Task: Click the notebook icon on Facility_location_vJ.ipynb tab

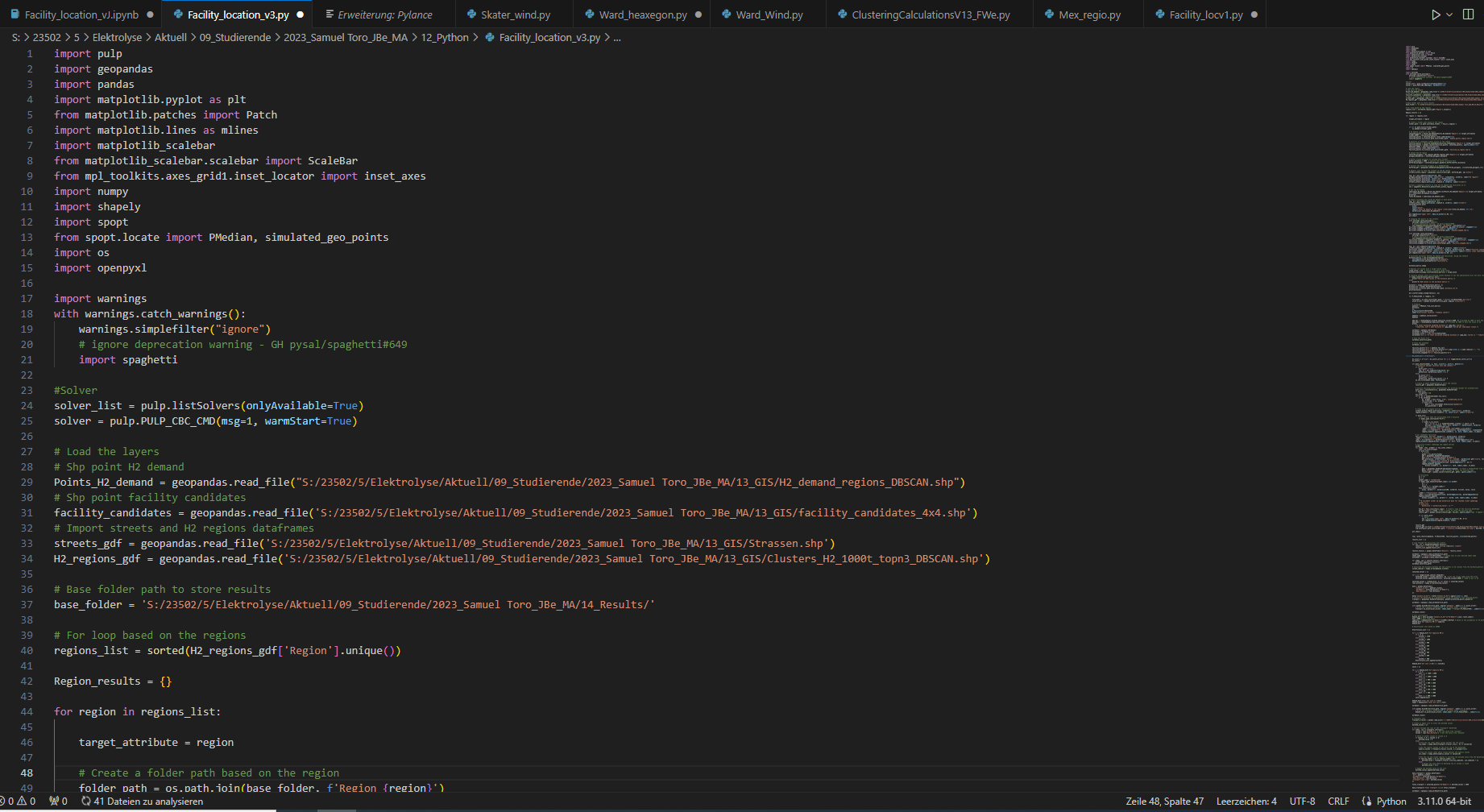Action: (14, 14)
